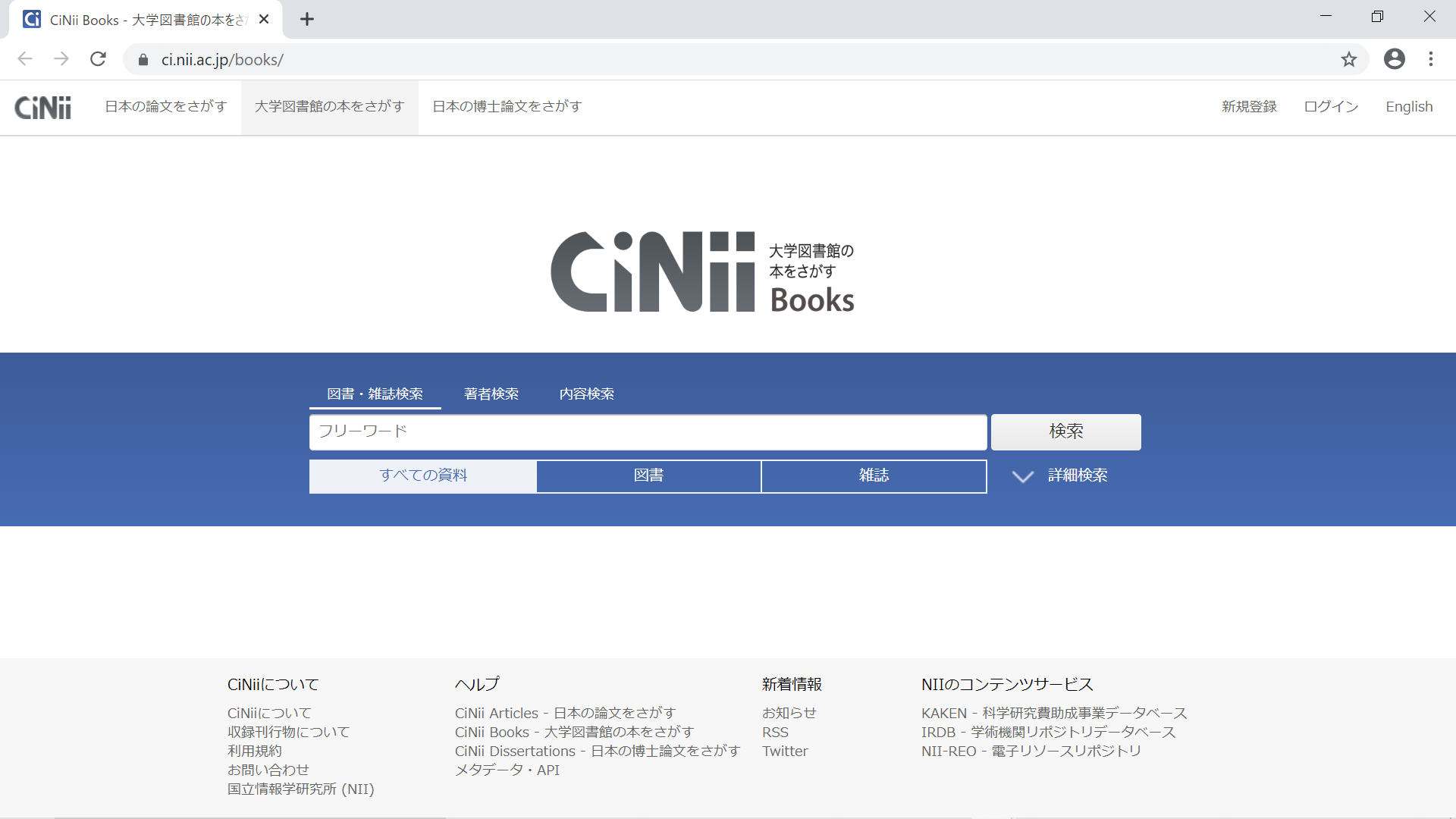
Task: Open Chrome three-dot menu
Action: (x=1430, y=59)
